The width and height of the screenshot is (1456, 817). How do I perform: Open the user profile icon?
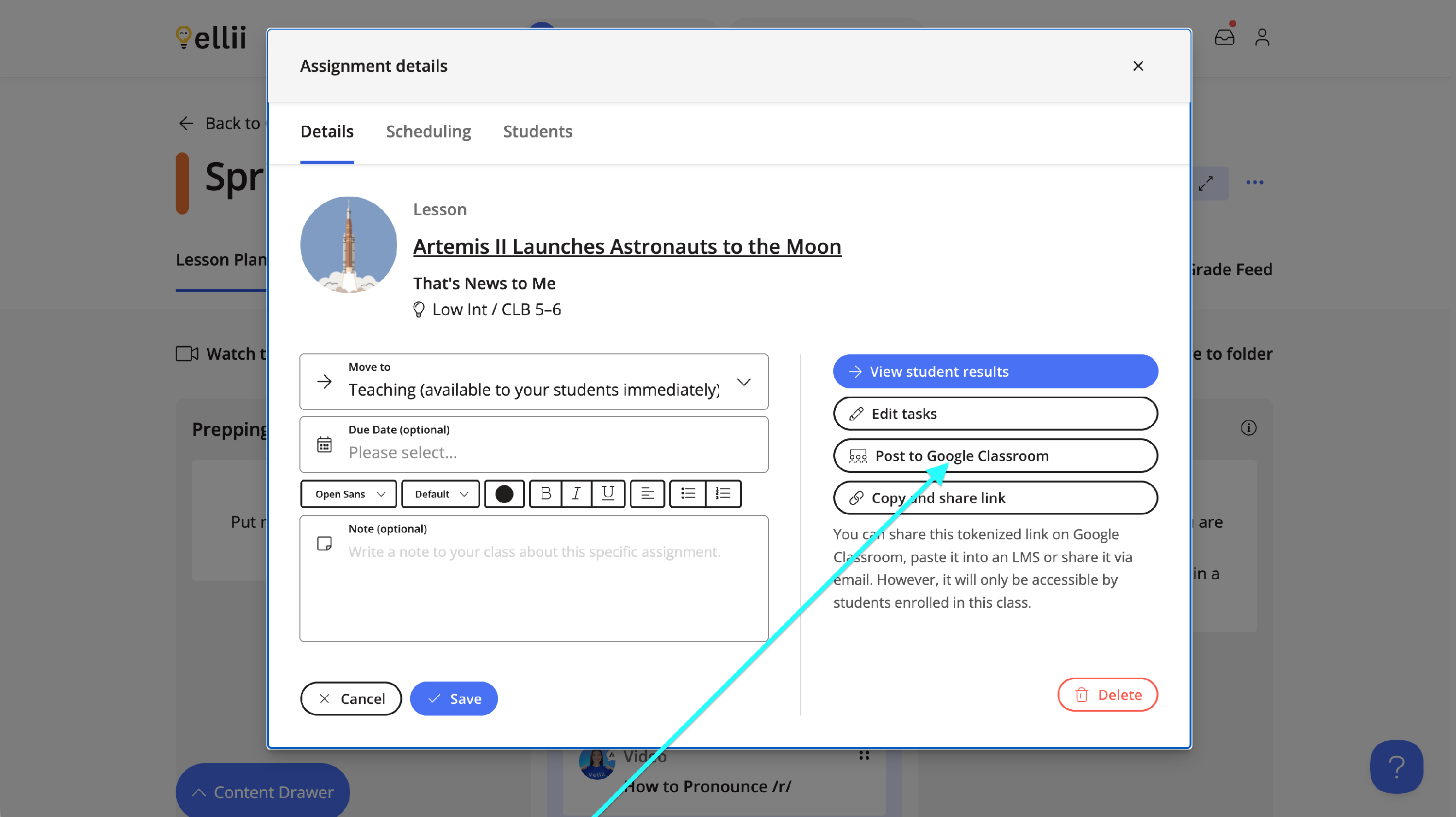pyautogui.click(x=1261, y=37)
